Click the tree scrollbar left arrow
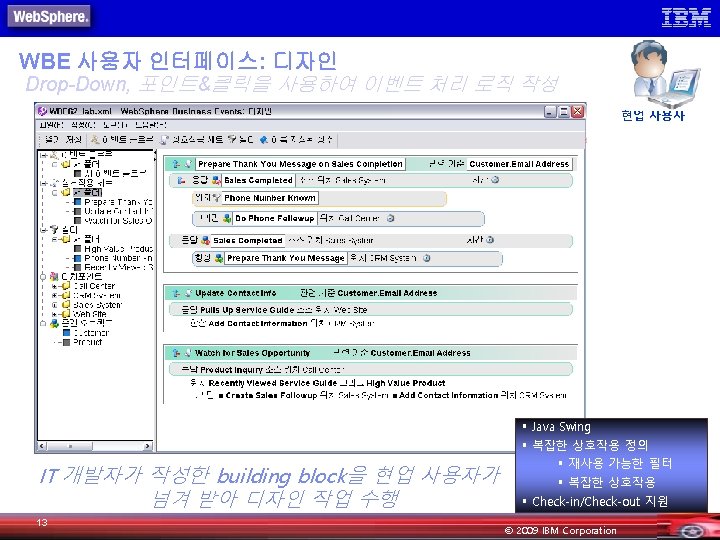 pyautogui.click(x=42, y=446)
